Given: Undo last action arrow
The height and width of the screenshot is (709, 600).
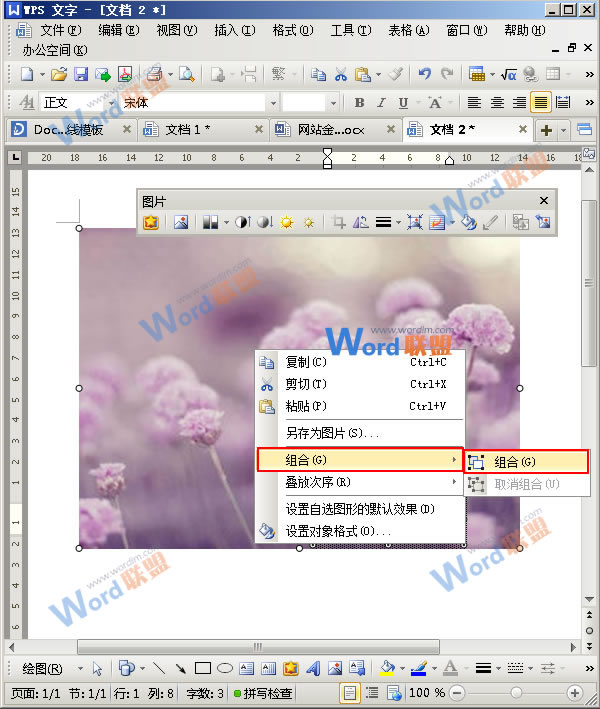Looking at the screenshot, I should point(424,74).
